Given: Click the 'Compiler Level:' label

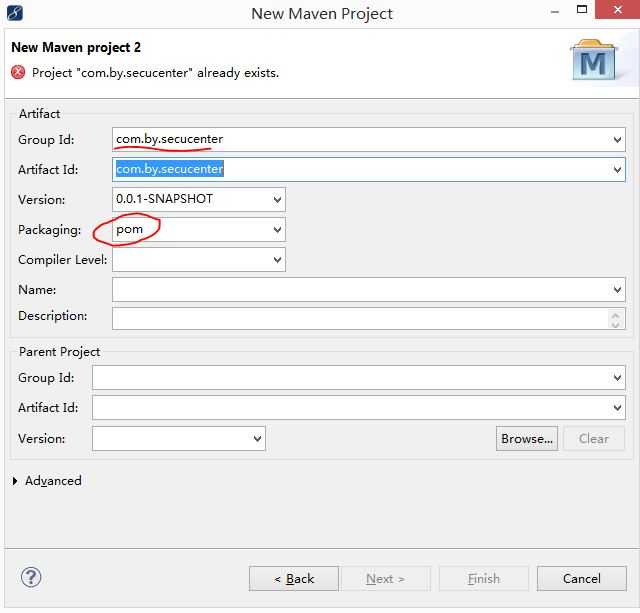Looking at the screenshot, I should click(62, 260).
